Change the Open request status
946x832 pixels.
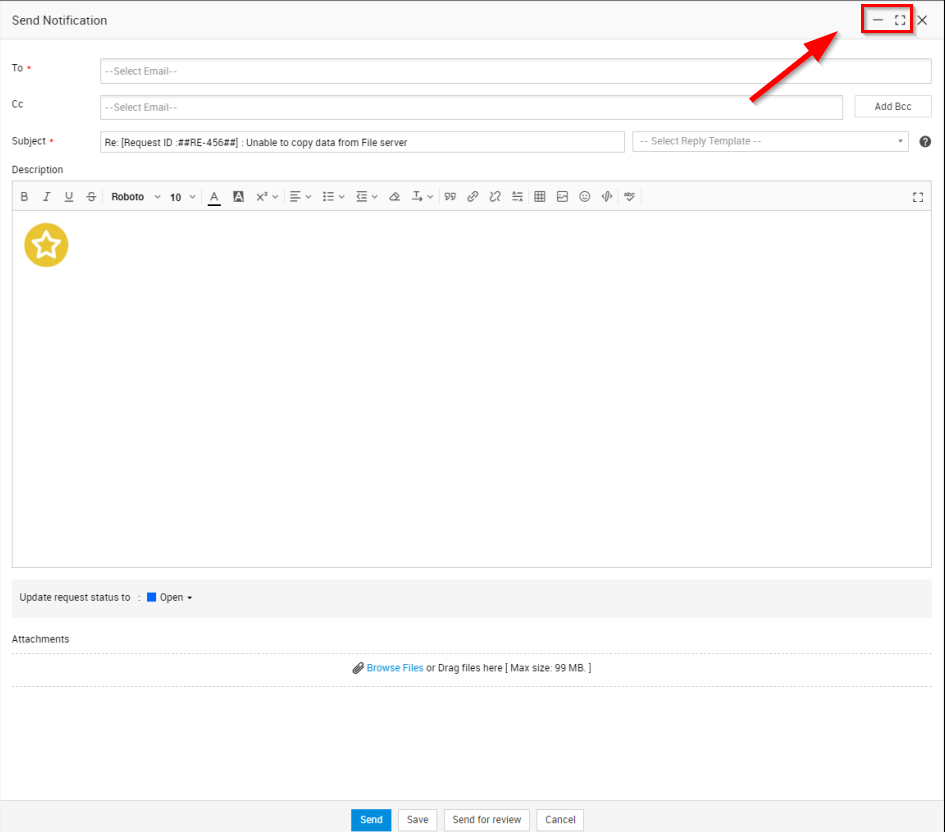(170, 597)
